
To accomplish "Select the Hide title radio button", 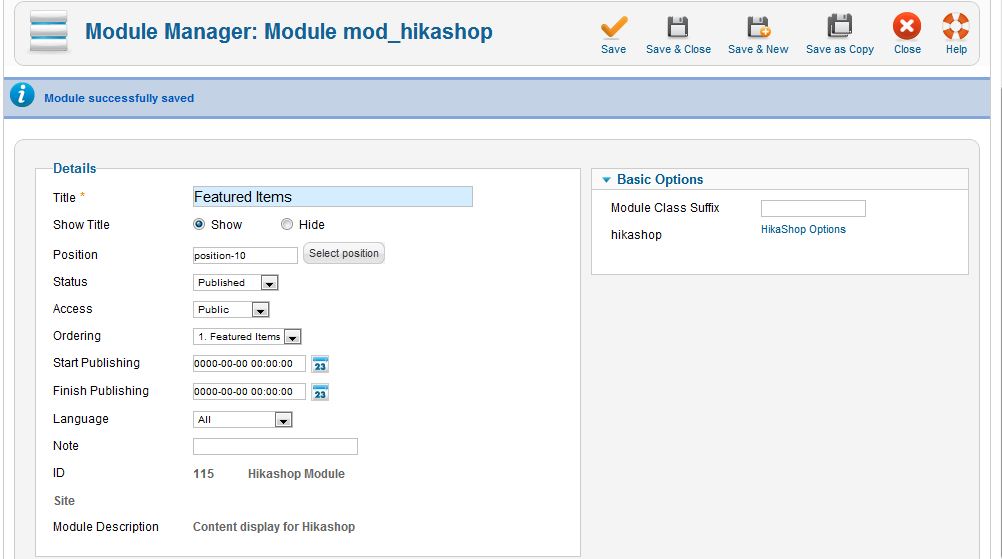I will [287, 224].
